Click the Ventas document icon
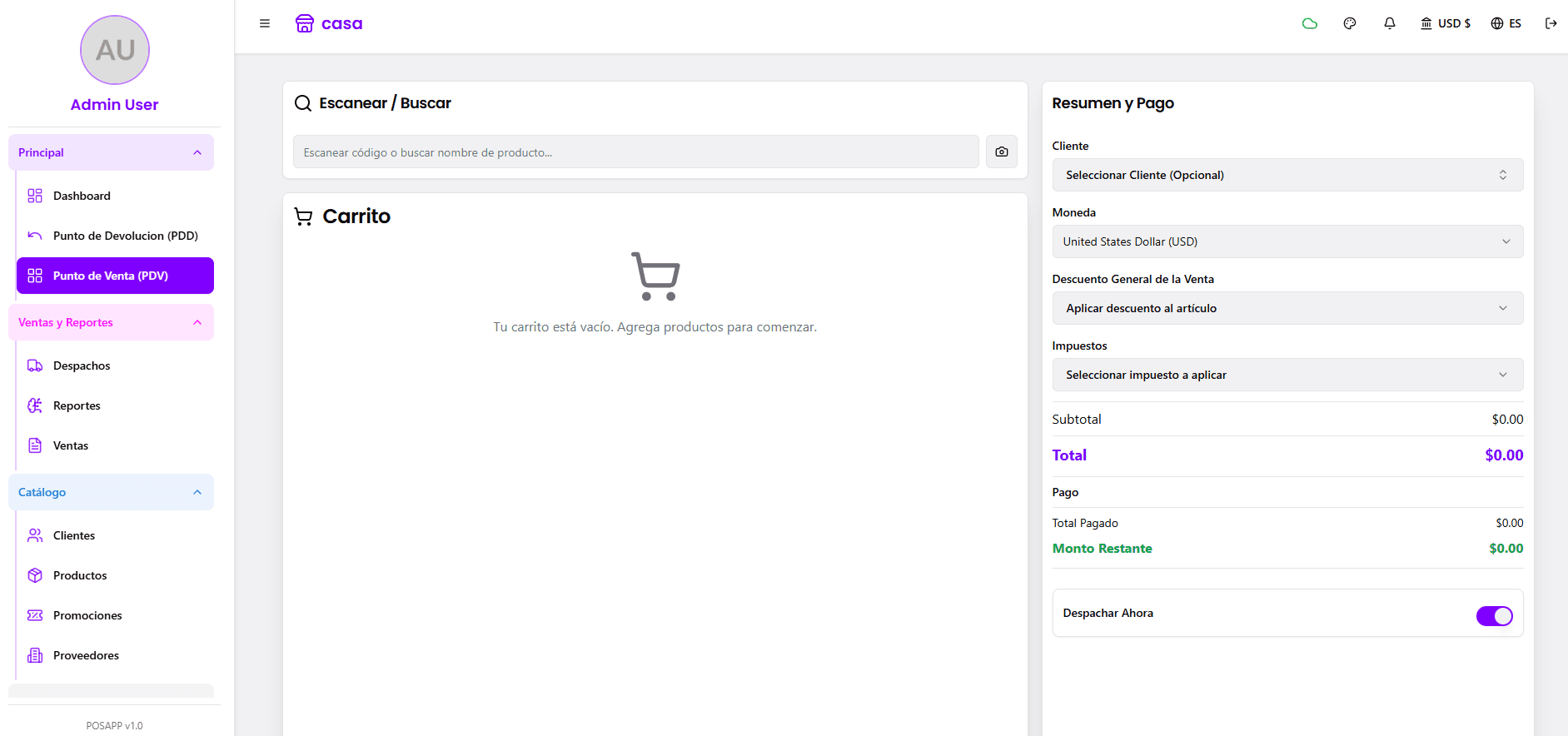Image resolution: width=1568 pixels, height=736 pixels. point(35,445)
